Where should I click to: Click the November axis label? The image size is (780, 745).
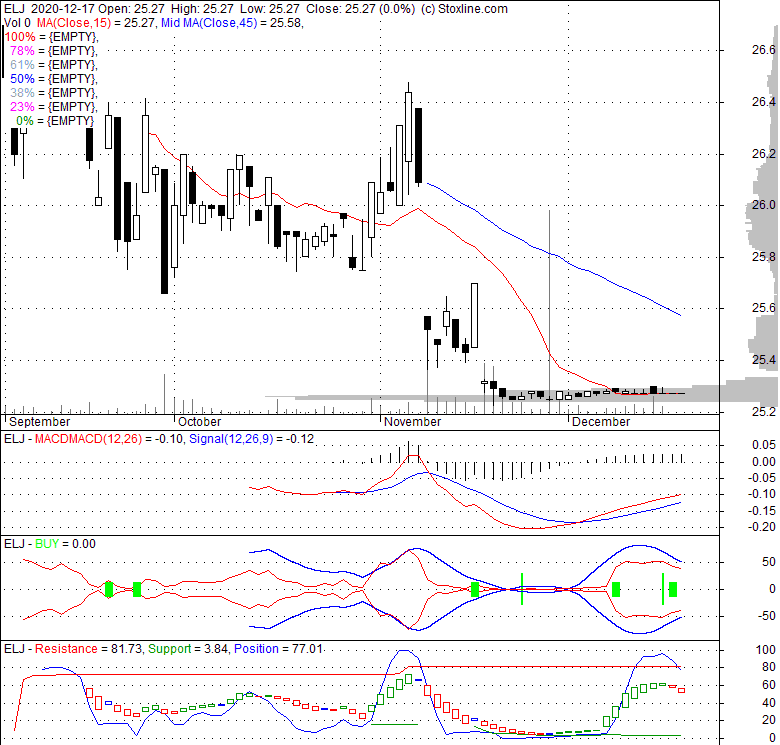[x=412, y=422]
